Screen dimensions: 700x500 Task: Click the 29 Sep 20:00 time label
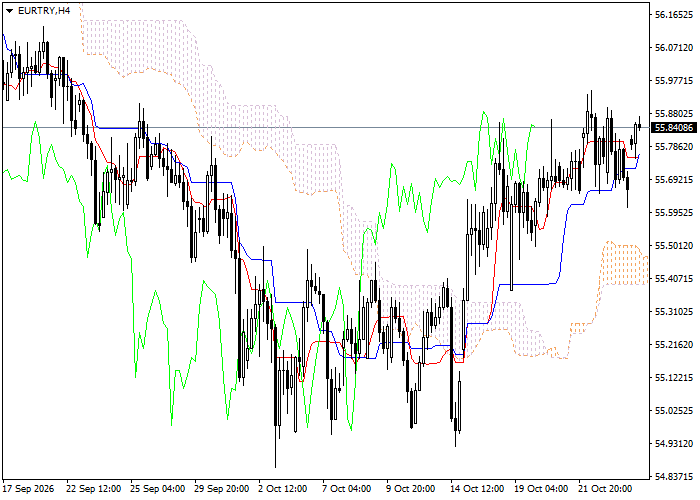coord(222,489)
